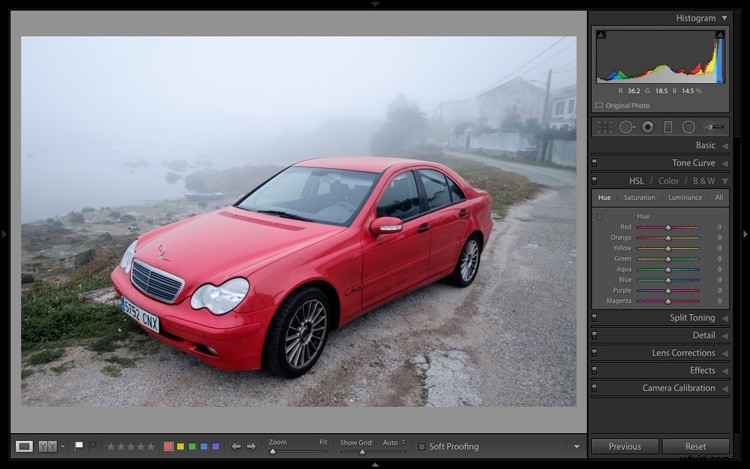The width and height of the screenshot is (750, 469).
Task: Switch to Loupe view mode
Action: click(24, 447)
